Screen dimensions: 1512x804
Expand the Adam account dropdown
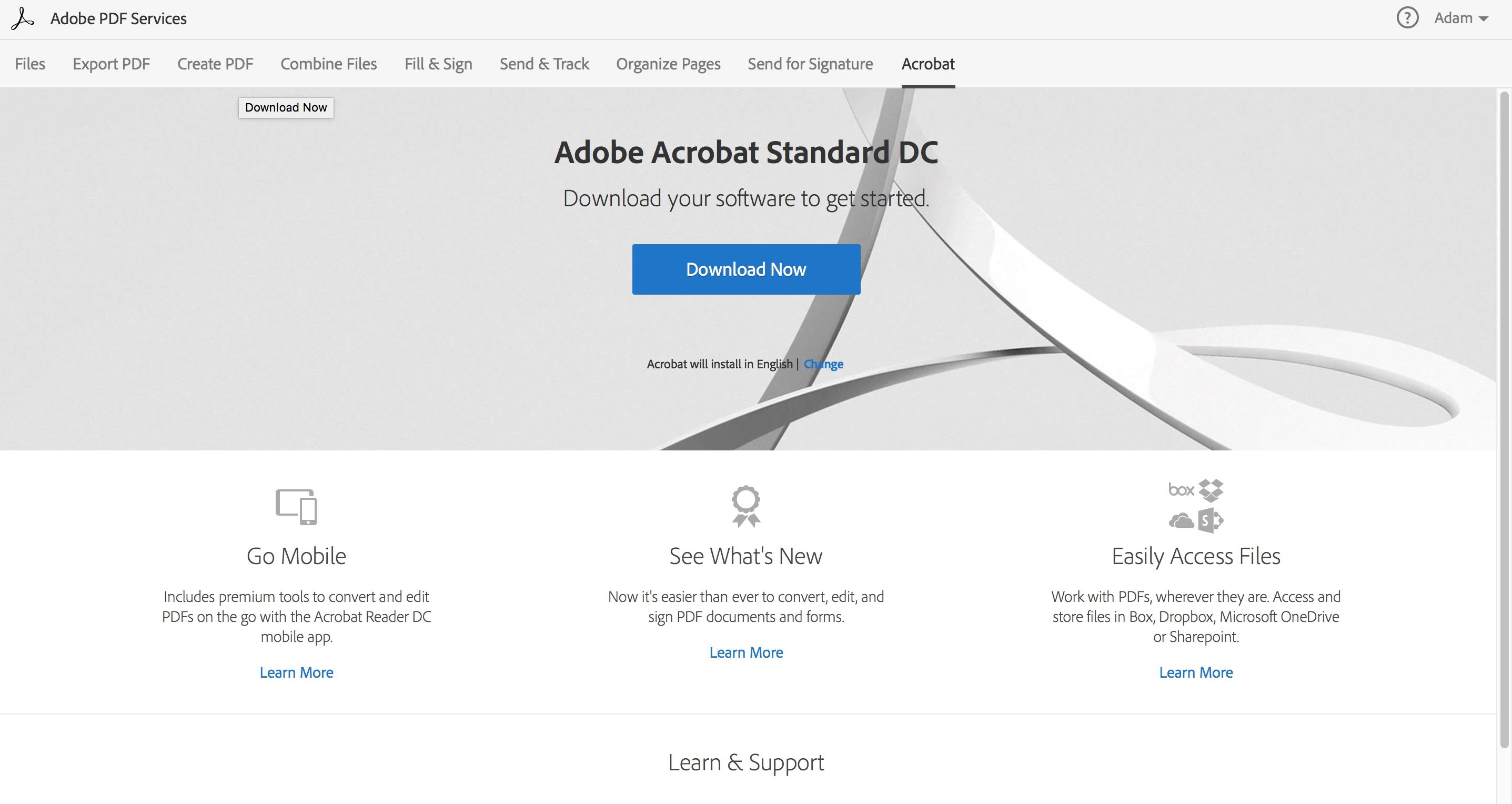coord(1461,18)
